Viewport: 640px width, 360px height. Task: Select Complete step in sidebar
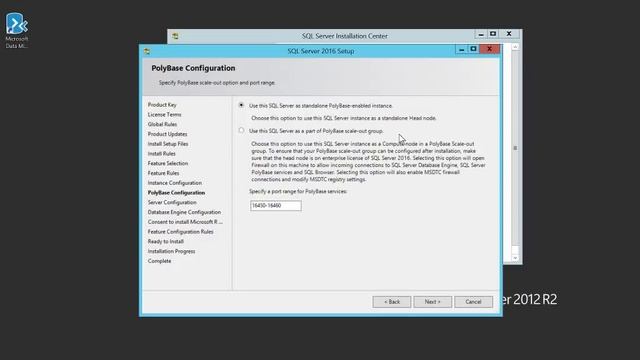click(160, 261)
